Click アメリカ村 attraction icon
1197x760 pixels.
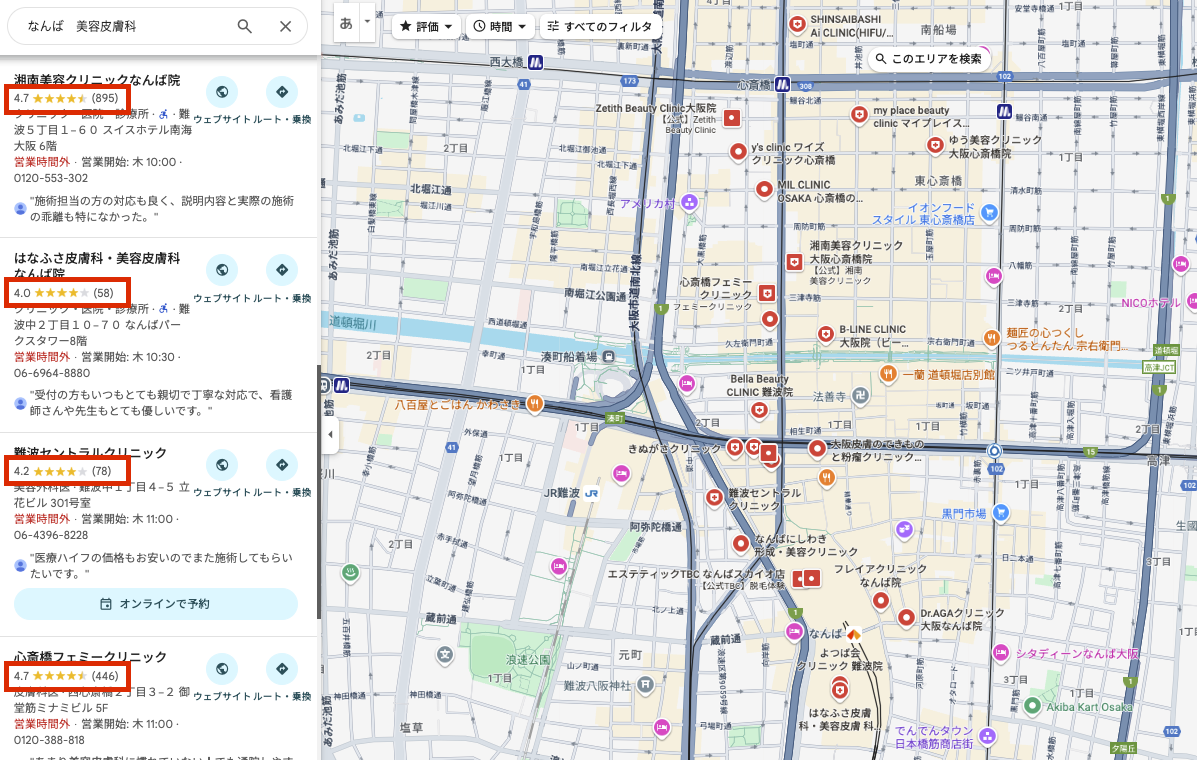click(689, 202)
